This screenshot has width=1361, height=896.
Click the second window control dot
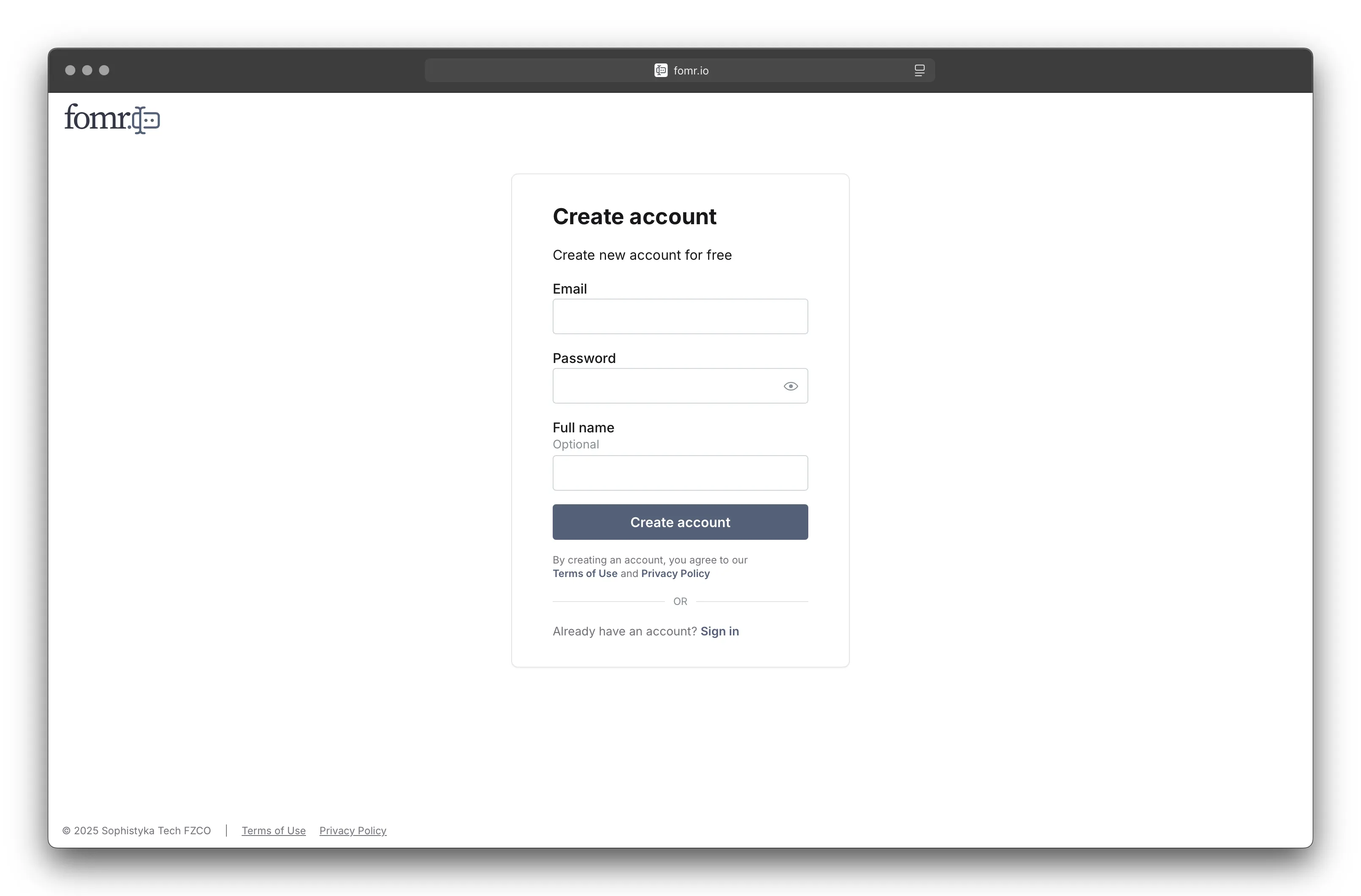pyautogui.click(x=87, y=70)
